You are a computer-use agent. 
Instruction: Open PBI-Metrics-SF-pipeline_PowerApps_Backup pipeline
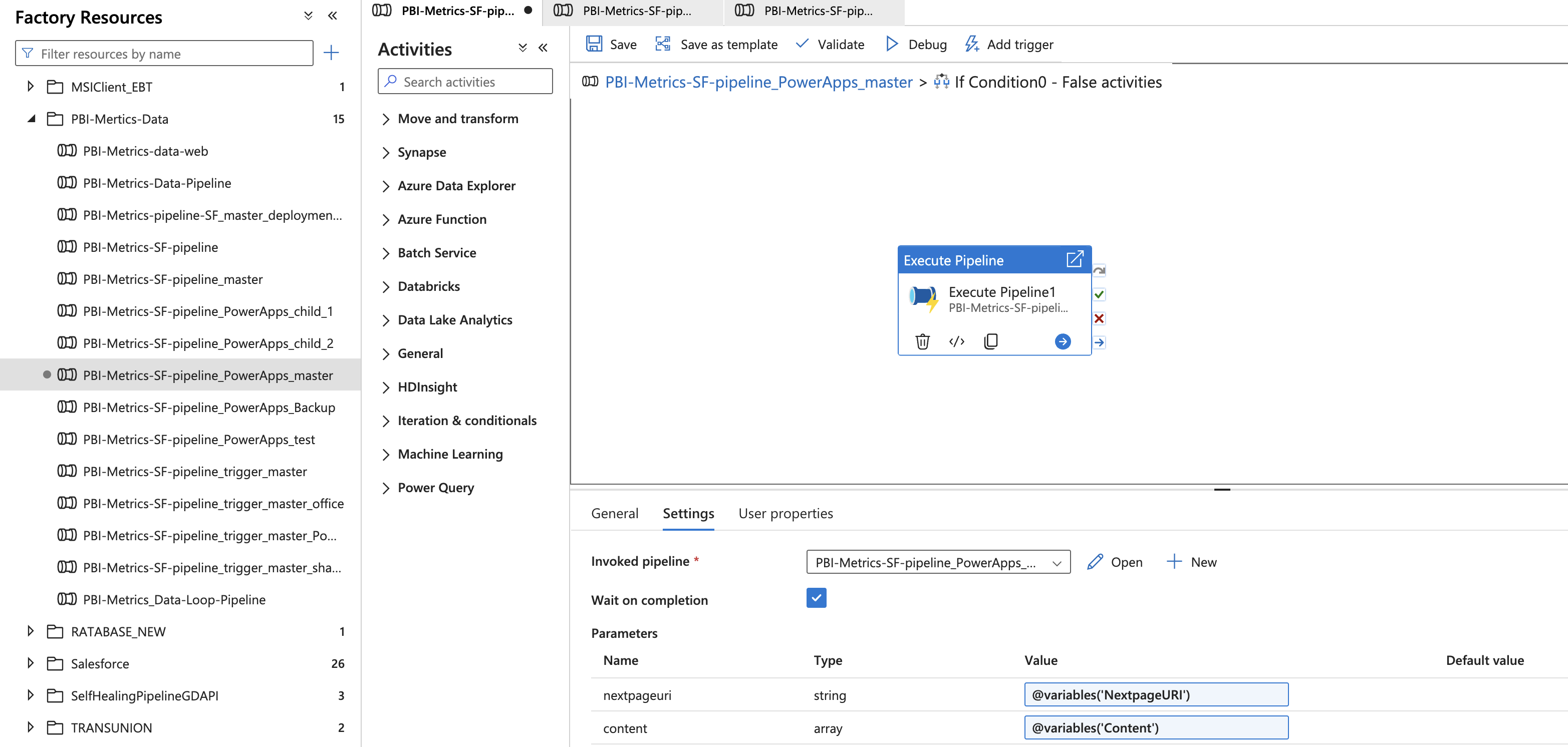click(x=209, y=407)
